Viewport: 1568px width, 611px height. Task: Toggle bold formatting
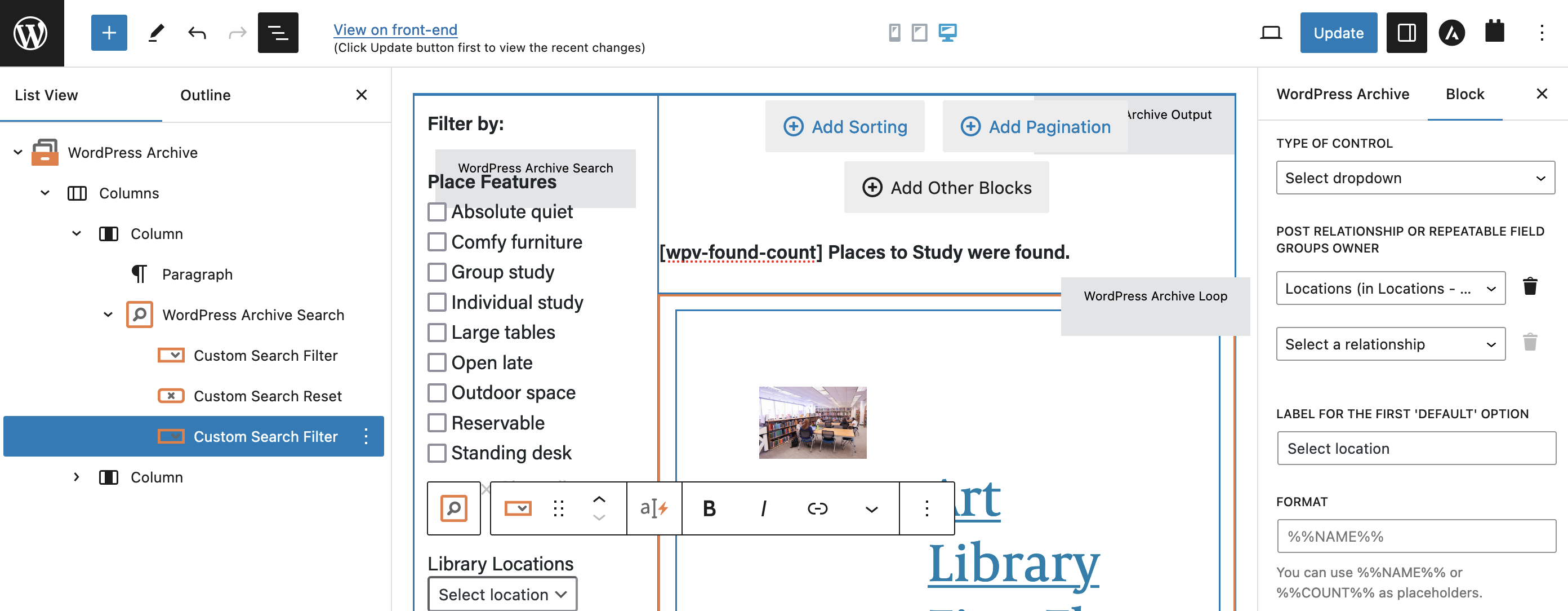[709, 508]
